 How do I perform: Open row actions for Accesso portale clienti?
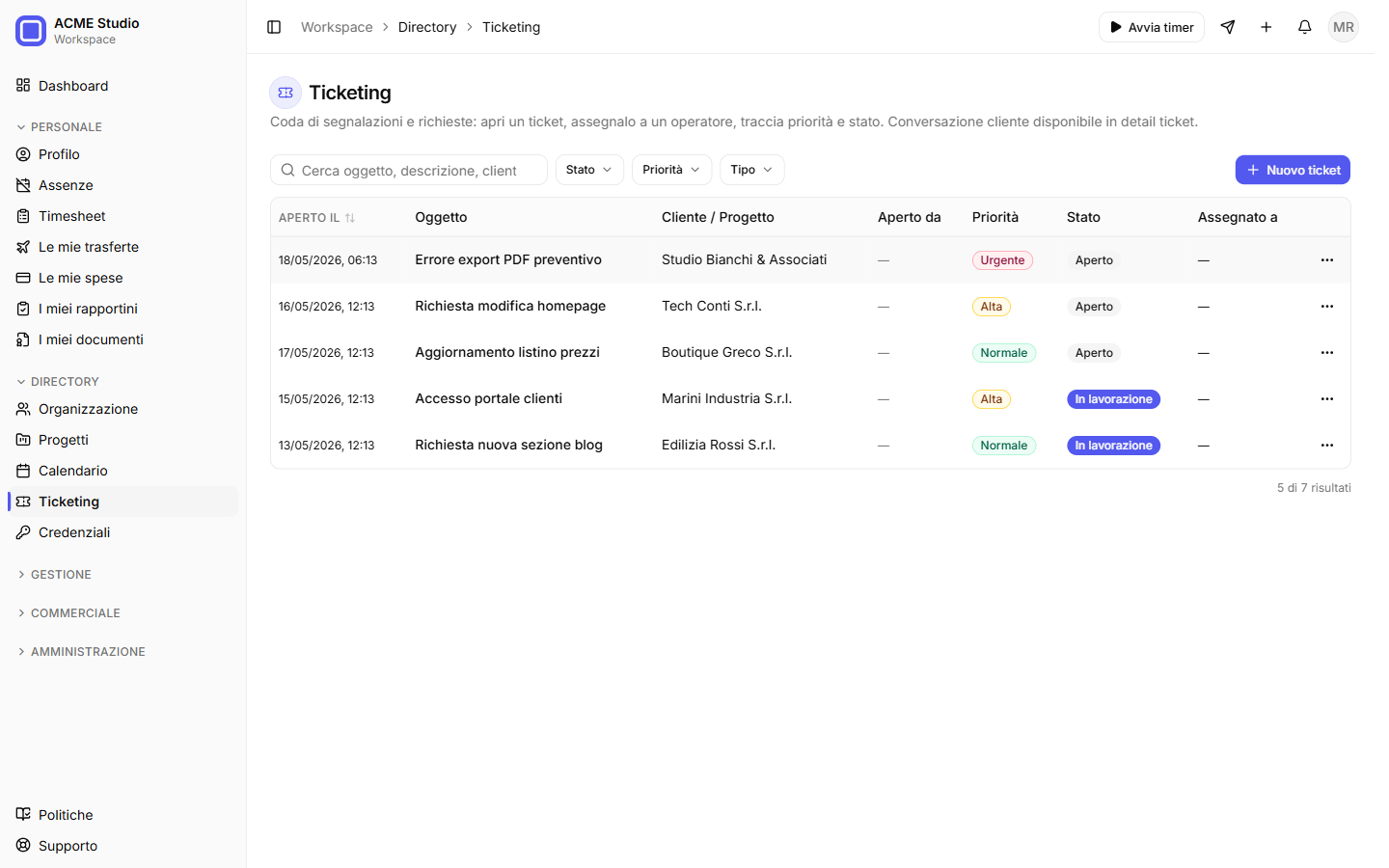click(x=1327, y=399)
